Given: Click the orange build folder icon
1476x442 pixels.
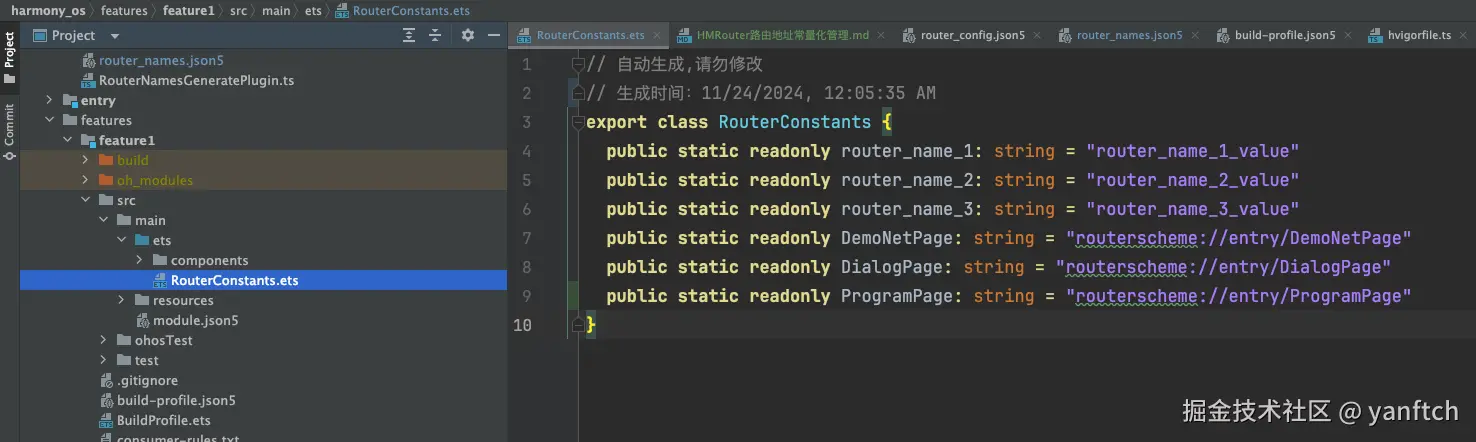Looking at the screenshot, I should point(106,160).
